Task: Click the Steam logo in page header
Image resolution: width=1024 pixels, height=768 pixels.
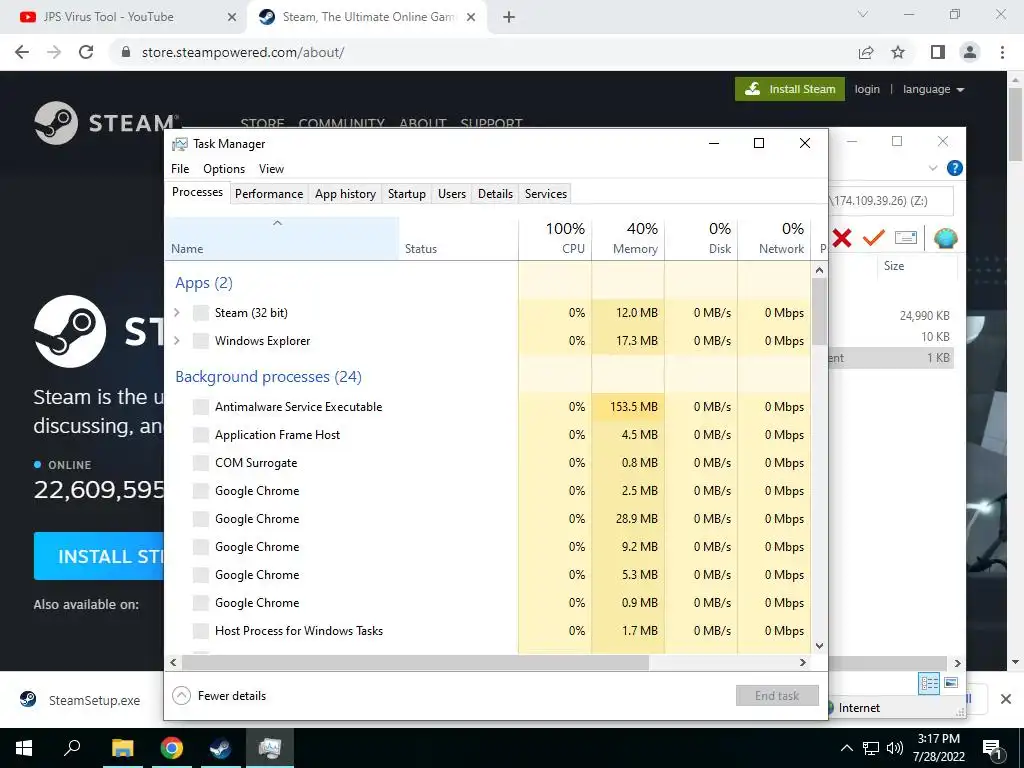Action: [x=104, y=123]
